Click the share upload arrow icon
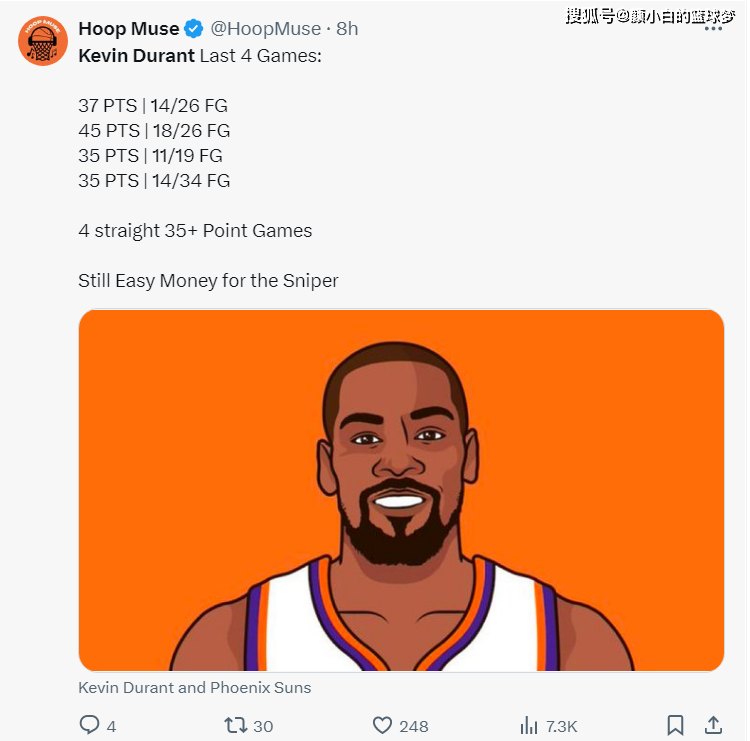 [x=714, y=725]
